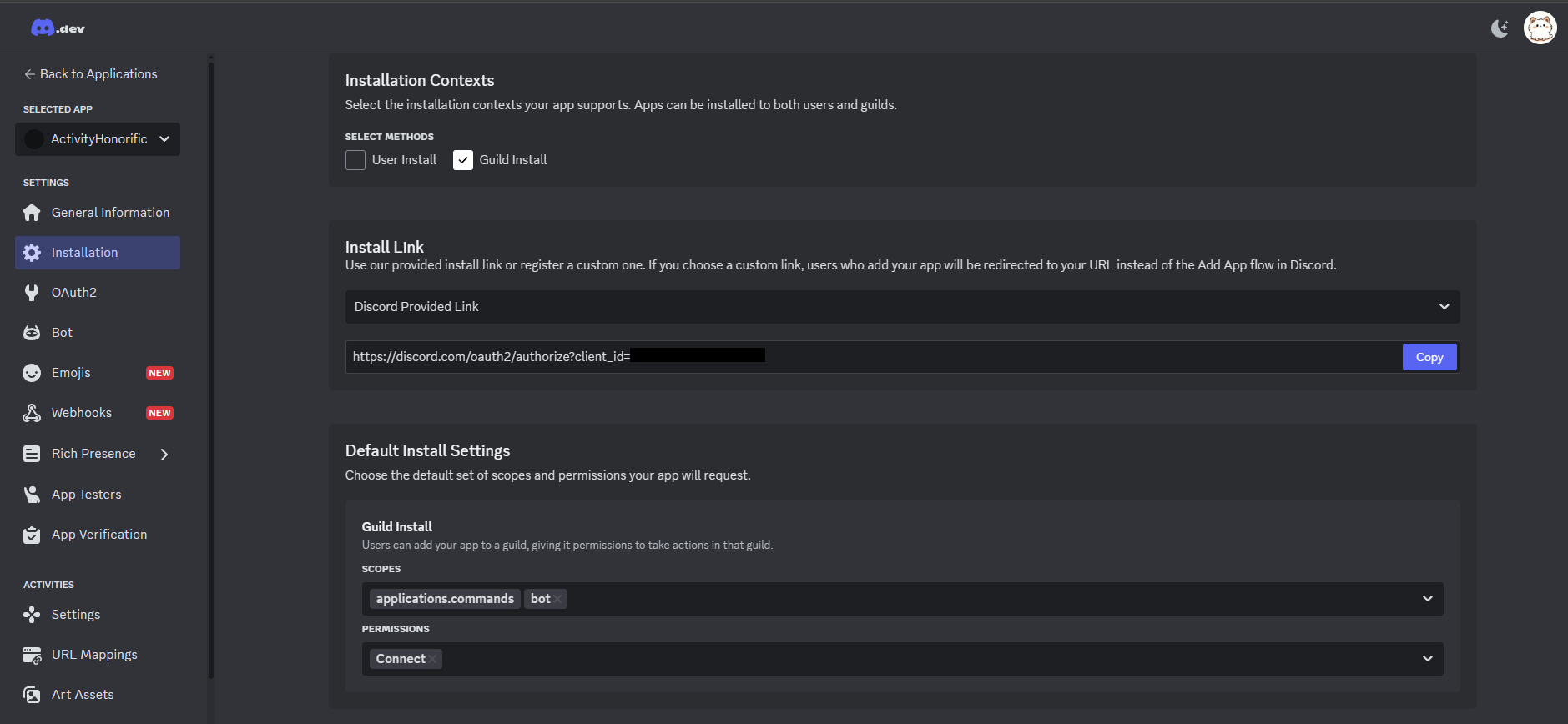This screenshot has height=724, width=1568.
Task: Click the Discord .dev logo
Action: coord(58,28)
